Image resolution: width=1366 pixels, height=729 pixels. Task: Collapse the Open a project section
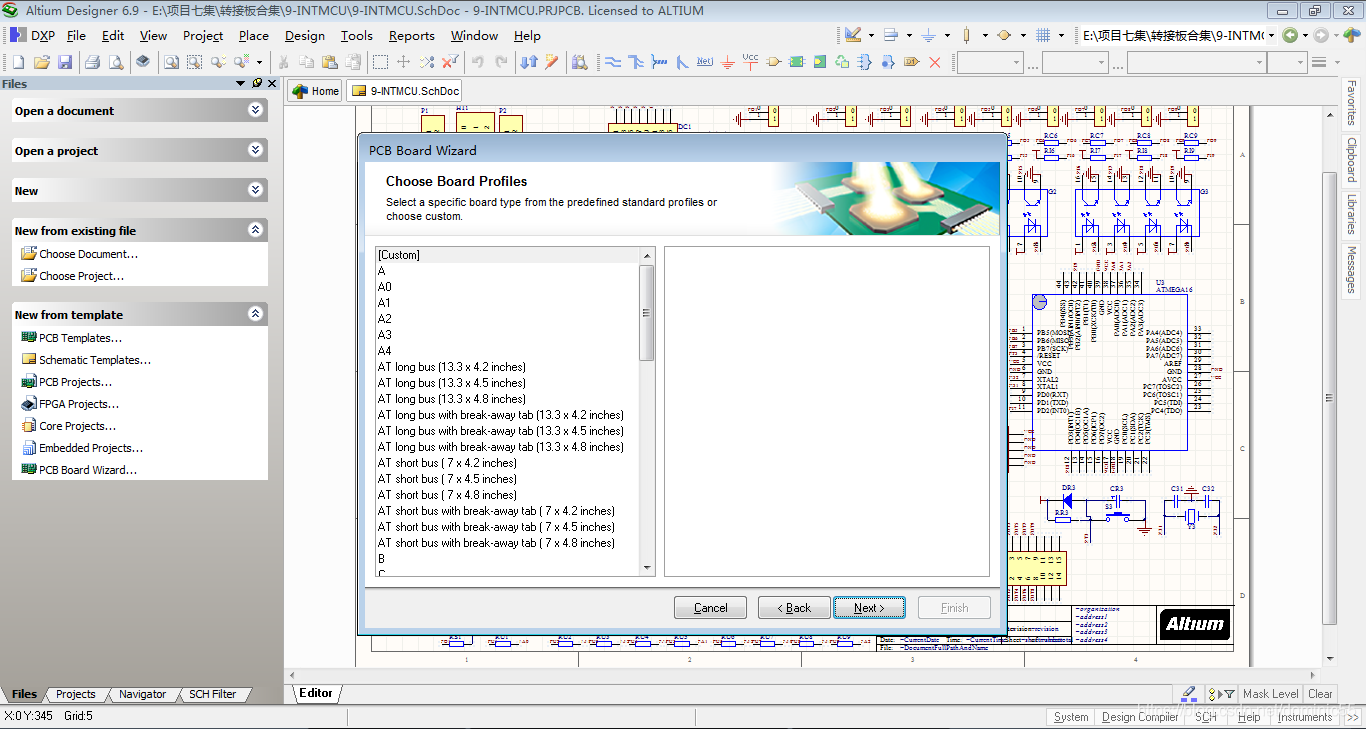(256, 150)
